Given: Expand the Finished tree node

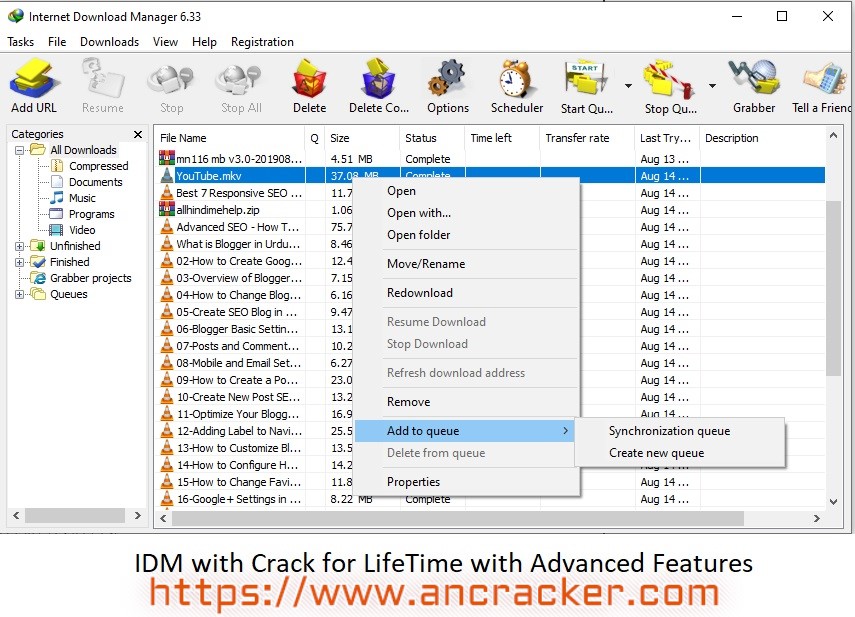Looking at the screenshot, I should pos(20,262).
